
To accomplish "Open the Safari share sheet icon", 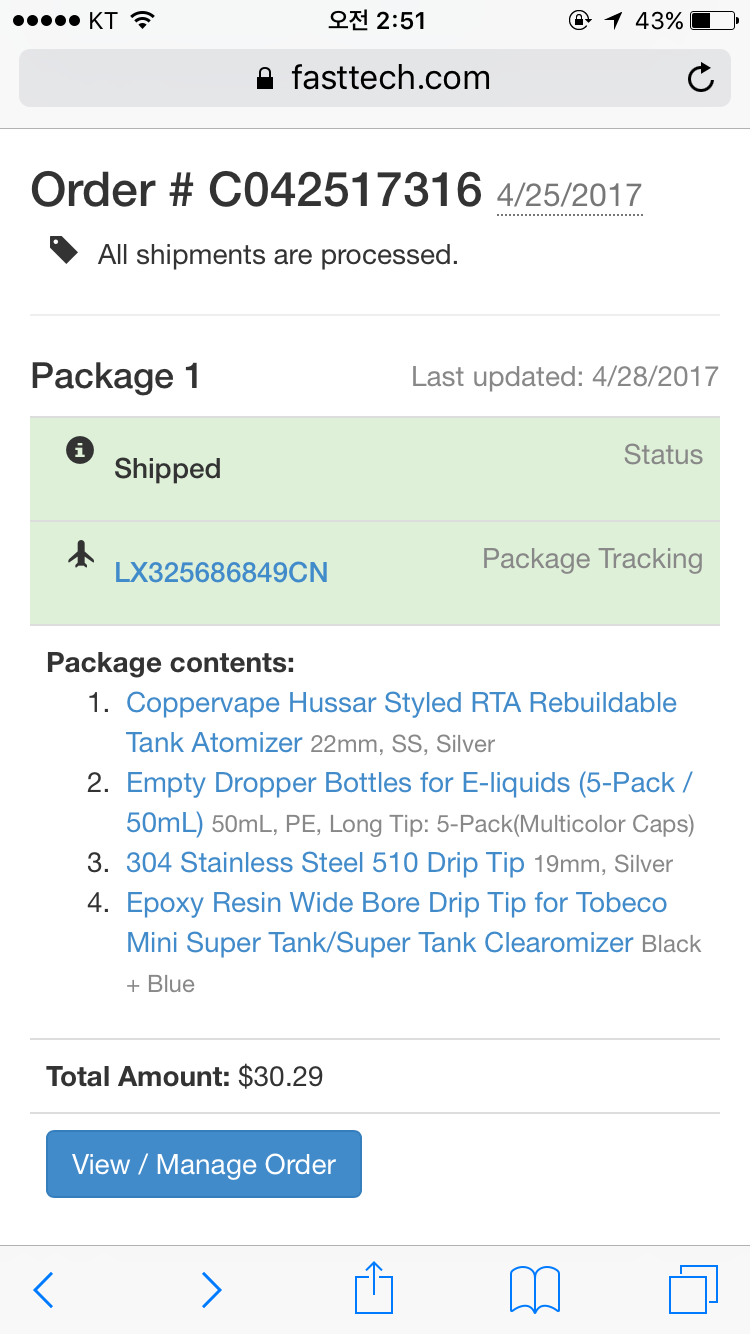I will (374, 1288).
